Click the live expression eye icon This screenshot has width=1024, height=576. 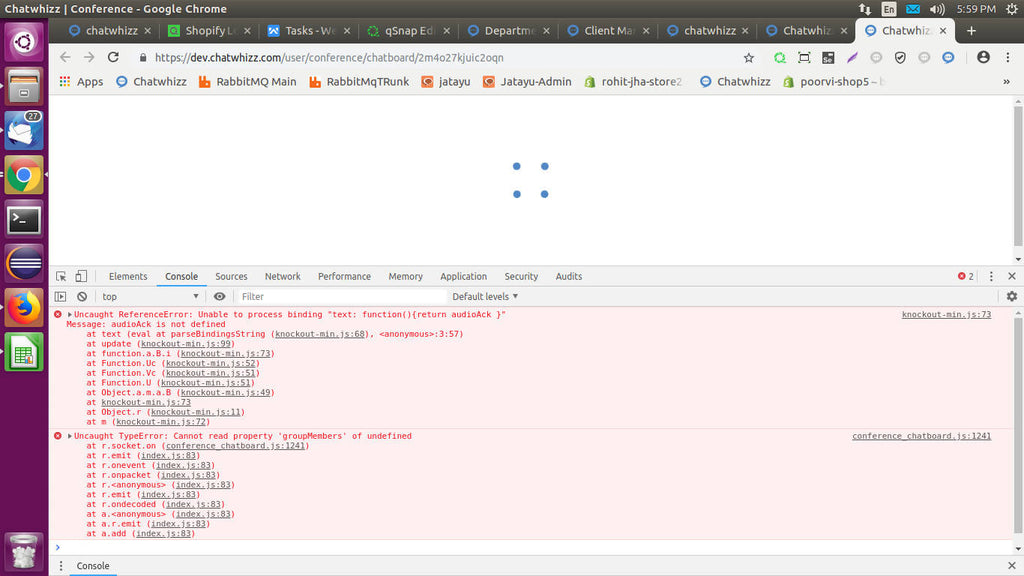click(220, 297)
